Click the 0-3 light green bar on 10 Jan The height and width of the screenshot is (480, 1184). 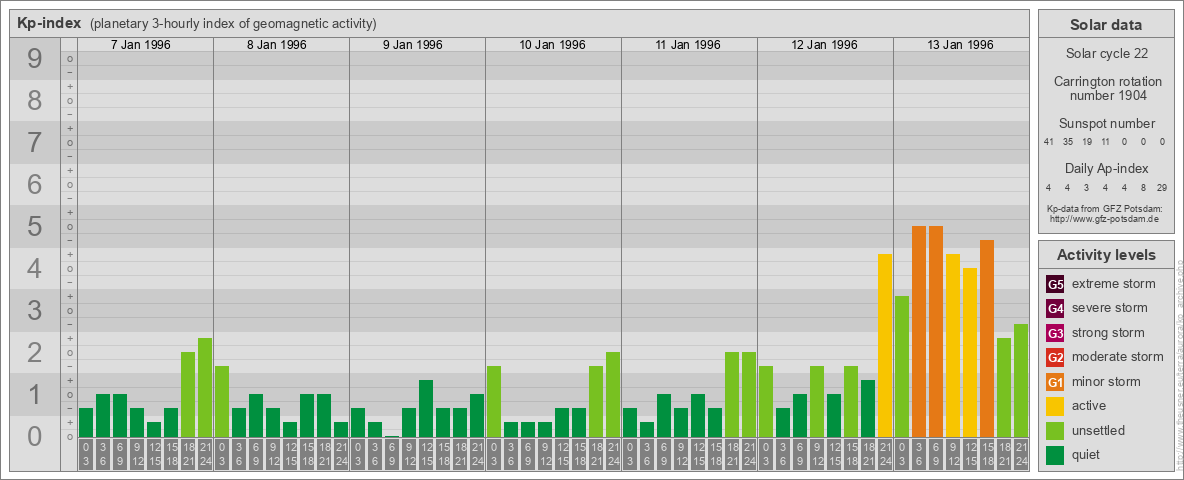pyautogui.click(x=494, y=402)
